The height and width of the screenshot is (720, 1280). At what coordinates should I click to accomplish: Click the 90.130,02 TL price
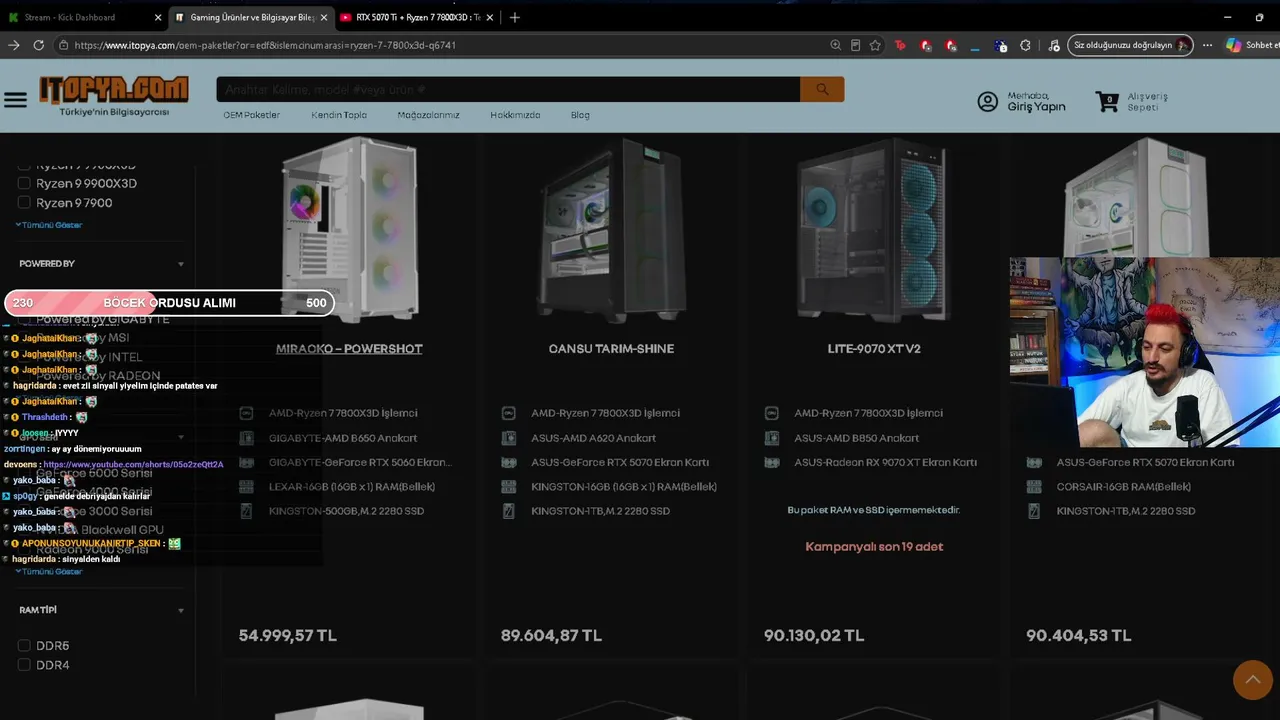click(x=814, y=636)
